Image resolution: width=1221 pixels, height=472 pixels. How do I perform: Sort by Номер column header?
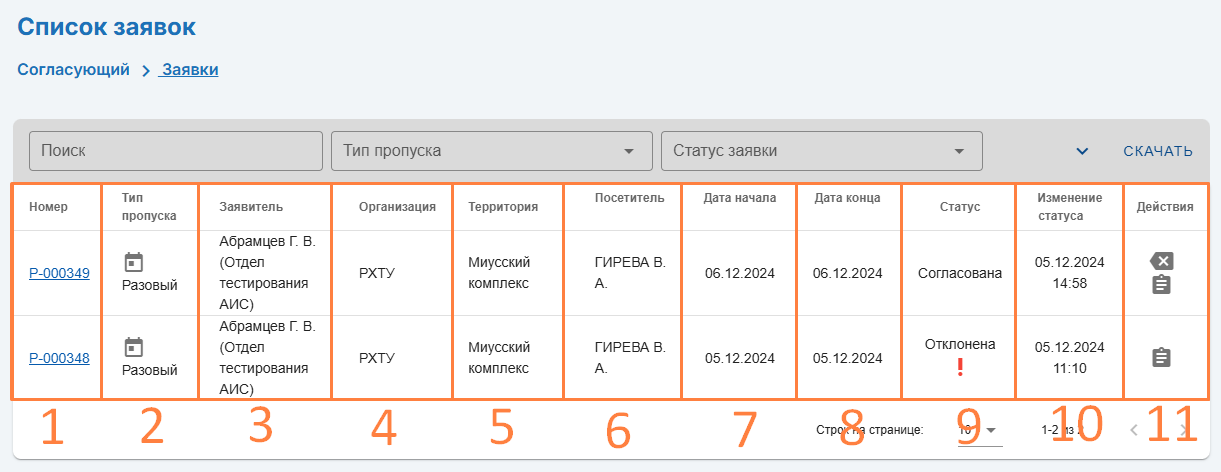[x=48, y=207]
